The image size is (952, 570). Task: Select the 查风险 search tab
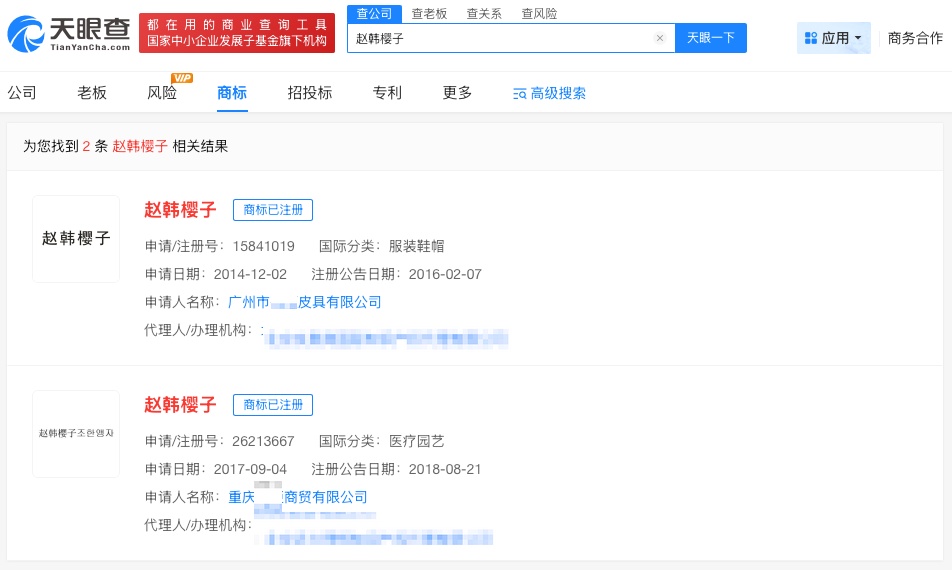point(539,13)
